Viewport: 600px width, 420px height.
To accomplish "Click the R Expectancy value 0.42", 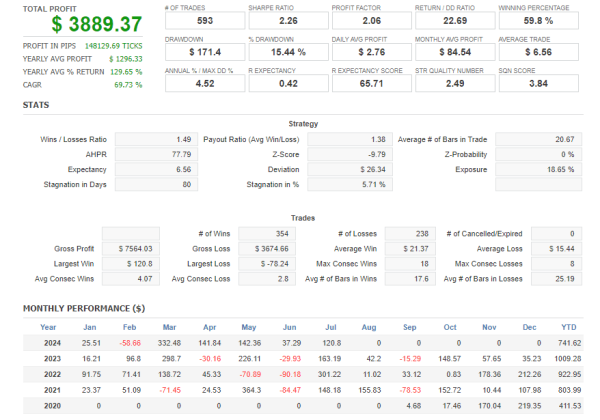I will tap(288, 83).
